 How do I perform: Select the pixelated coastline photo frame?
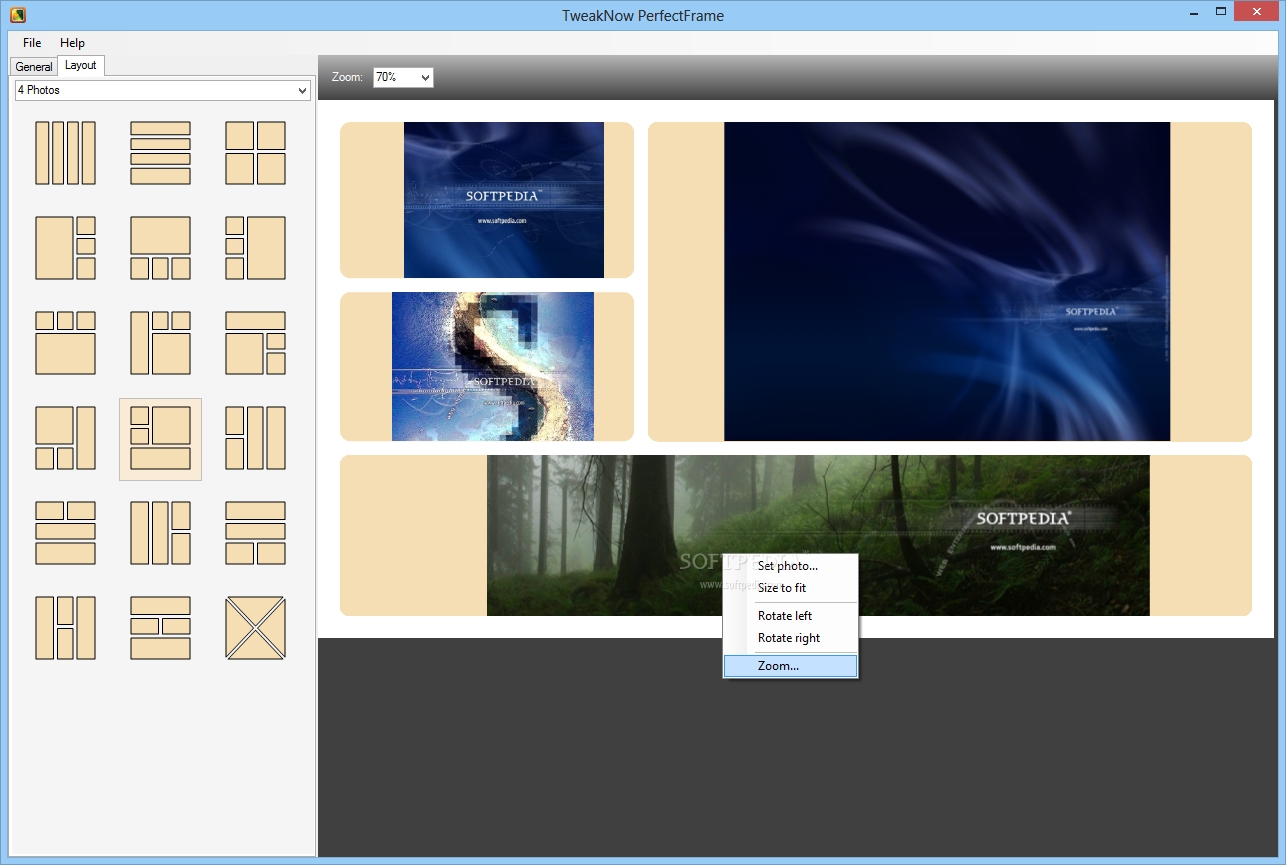(x=487, y=366)
